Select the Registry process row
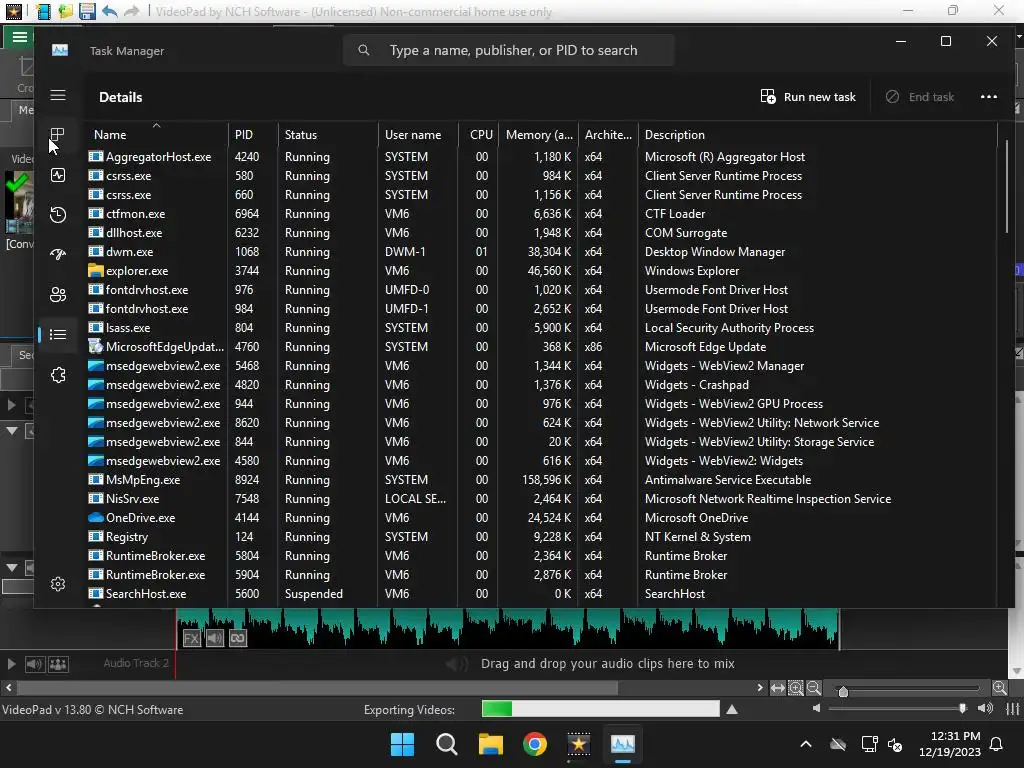The height and width of the screenshot is (768, 1024). click(542, 537)
